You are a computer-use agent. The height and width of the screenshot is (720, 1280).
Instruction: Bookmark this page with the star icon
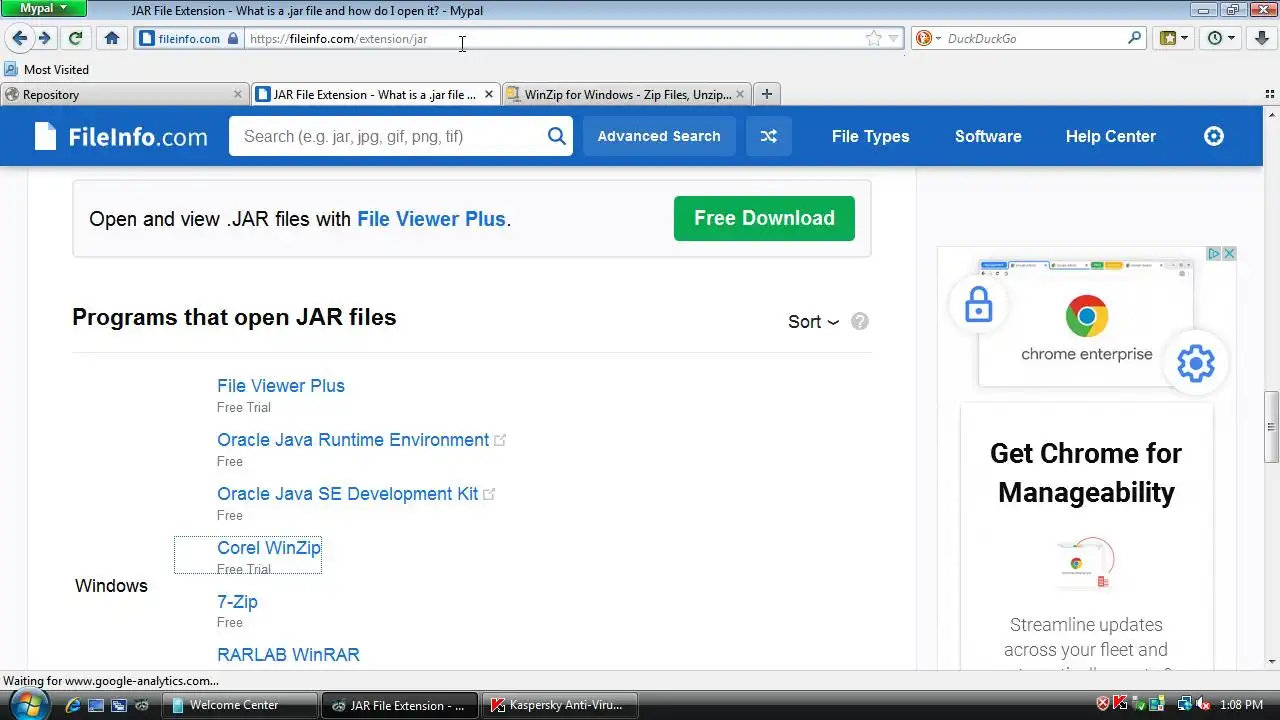coord(874,38)
